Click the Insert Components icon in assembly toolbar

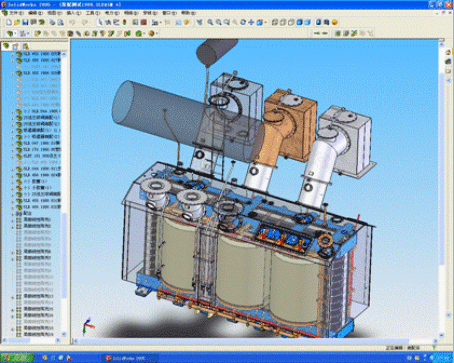point(10,33)
